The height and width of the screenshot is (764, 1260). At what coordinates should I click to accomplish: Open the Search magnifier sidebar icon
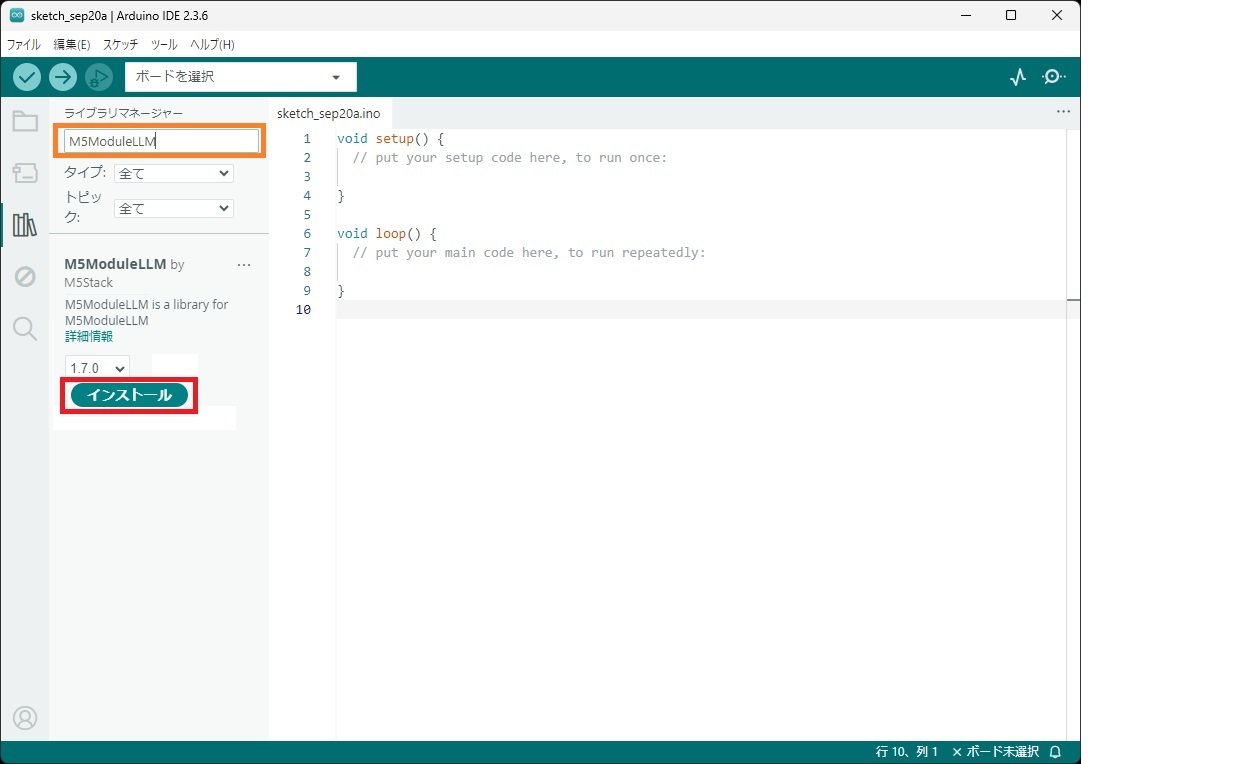click(25, 328)
